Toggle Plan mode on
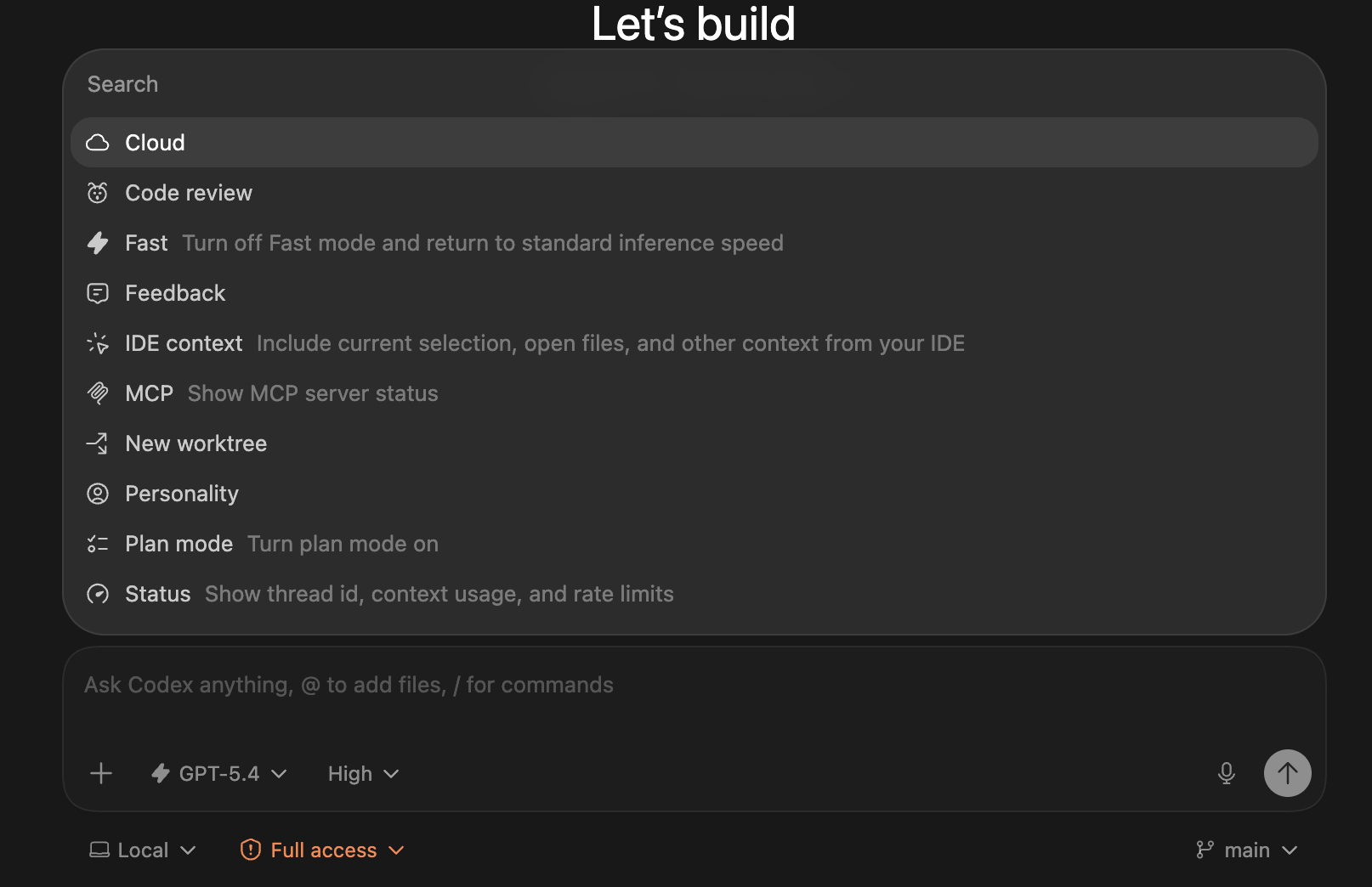Screen dimensions: 1372x887 [695, 544]
